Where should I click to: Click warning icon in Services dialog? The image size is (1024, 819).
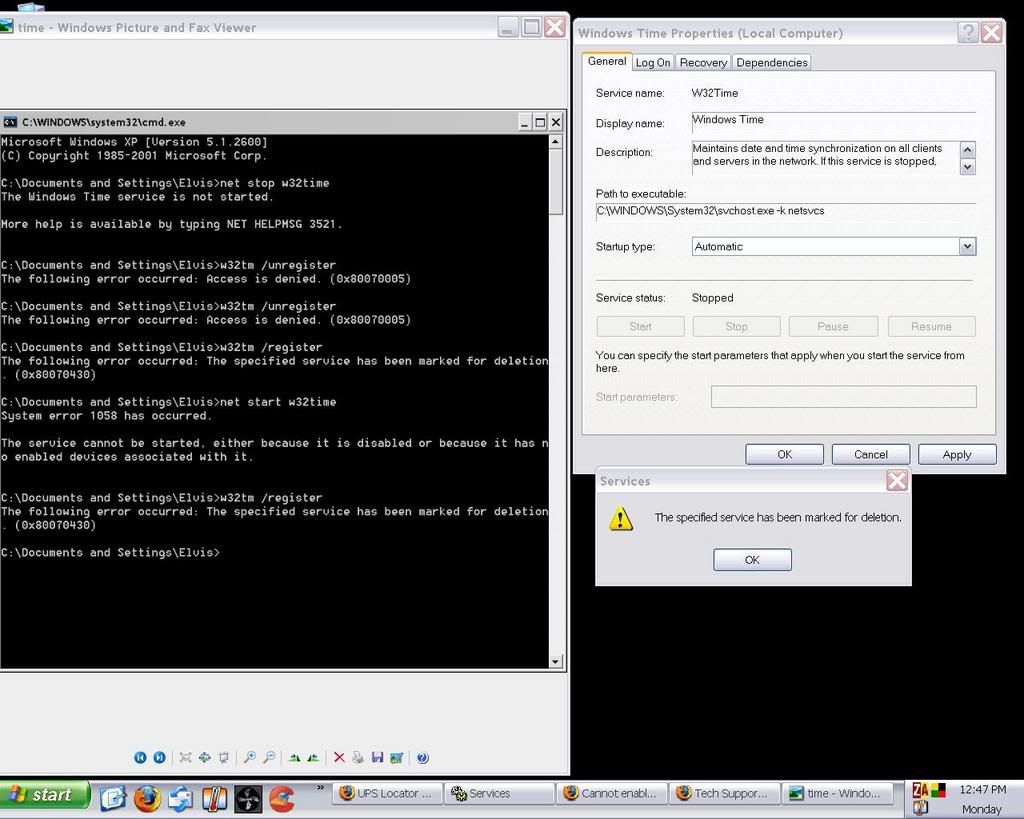[x=620, y=519]
